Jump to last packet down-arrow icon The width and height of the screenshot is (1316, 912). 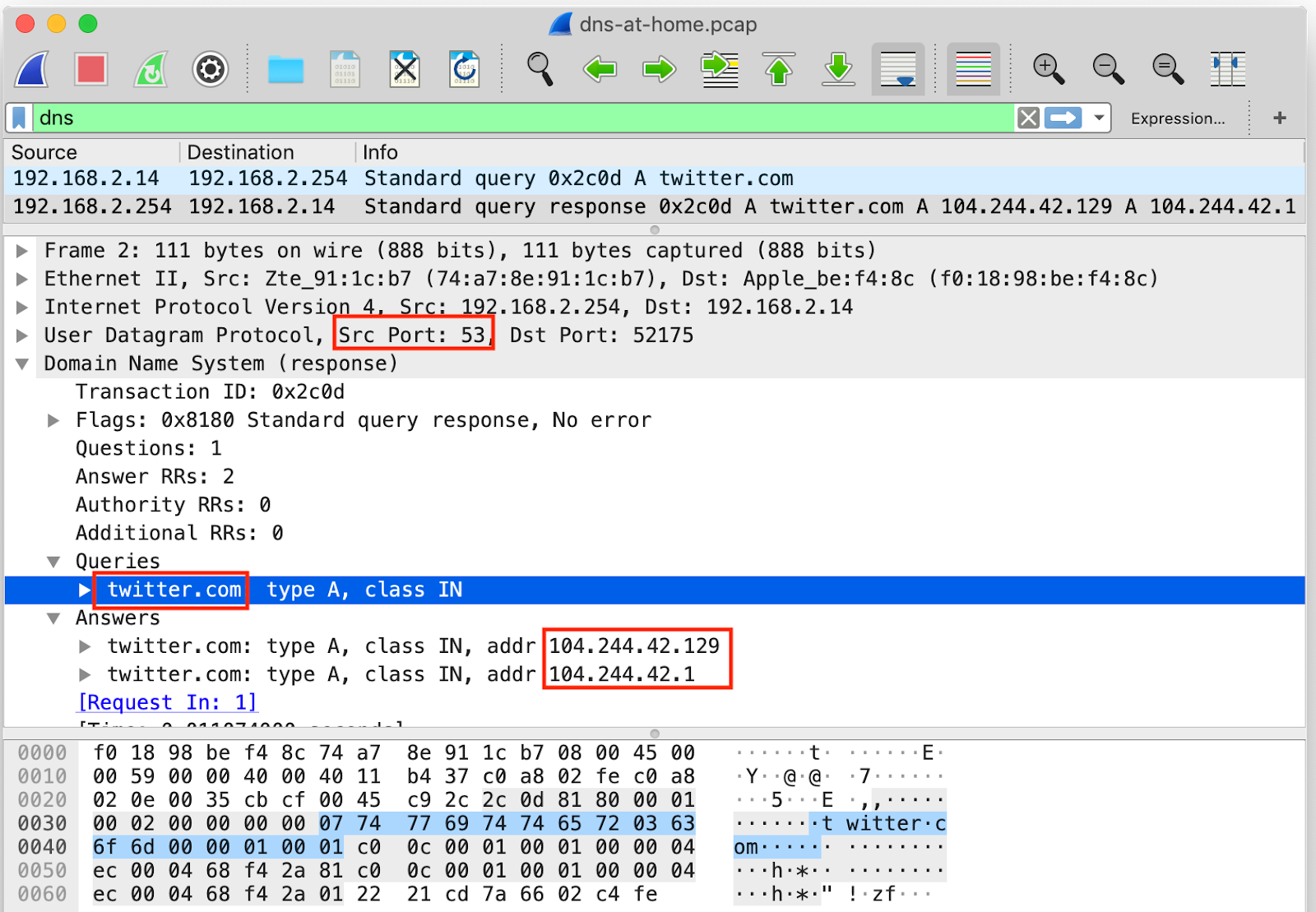click(x=839, y=69)
